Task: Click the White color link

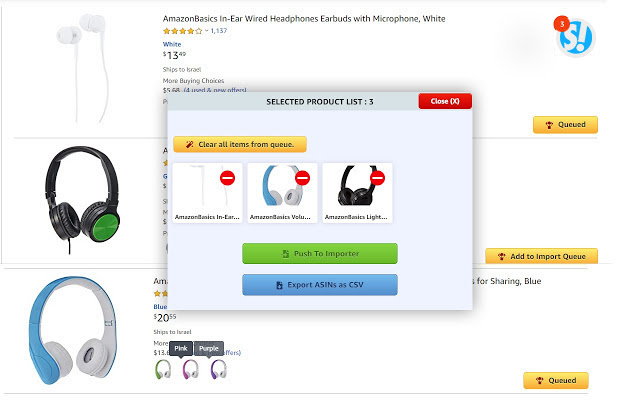Action: 172,44
